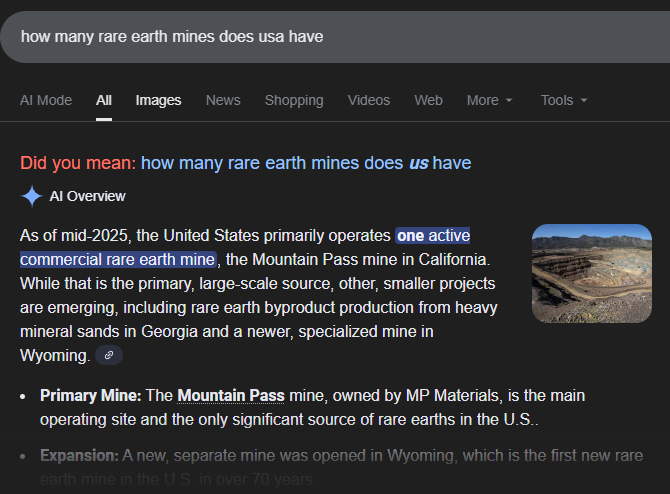Expand the More dropdown menu
670x494 pixels.
point(489,100)
